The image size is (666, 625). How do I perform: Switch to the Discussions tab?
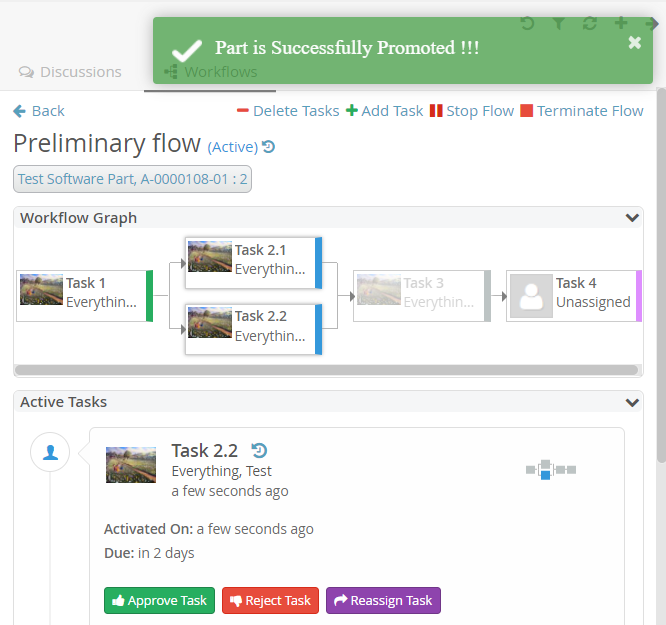[71, 72]
